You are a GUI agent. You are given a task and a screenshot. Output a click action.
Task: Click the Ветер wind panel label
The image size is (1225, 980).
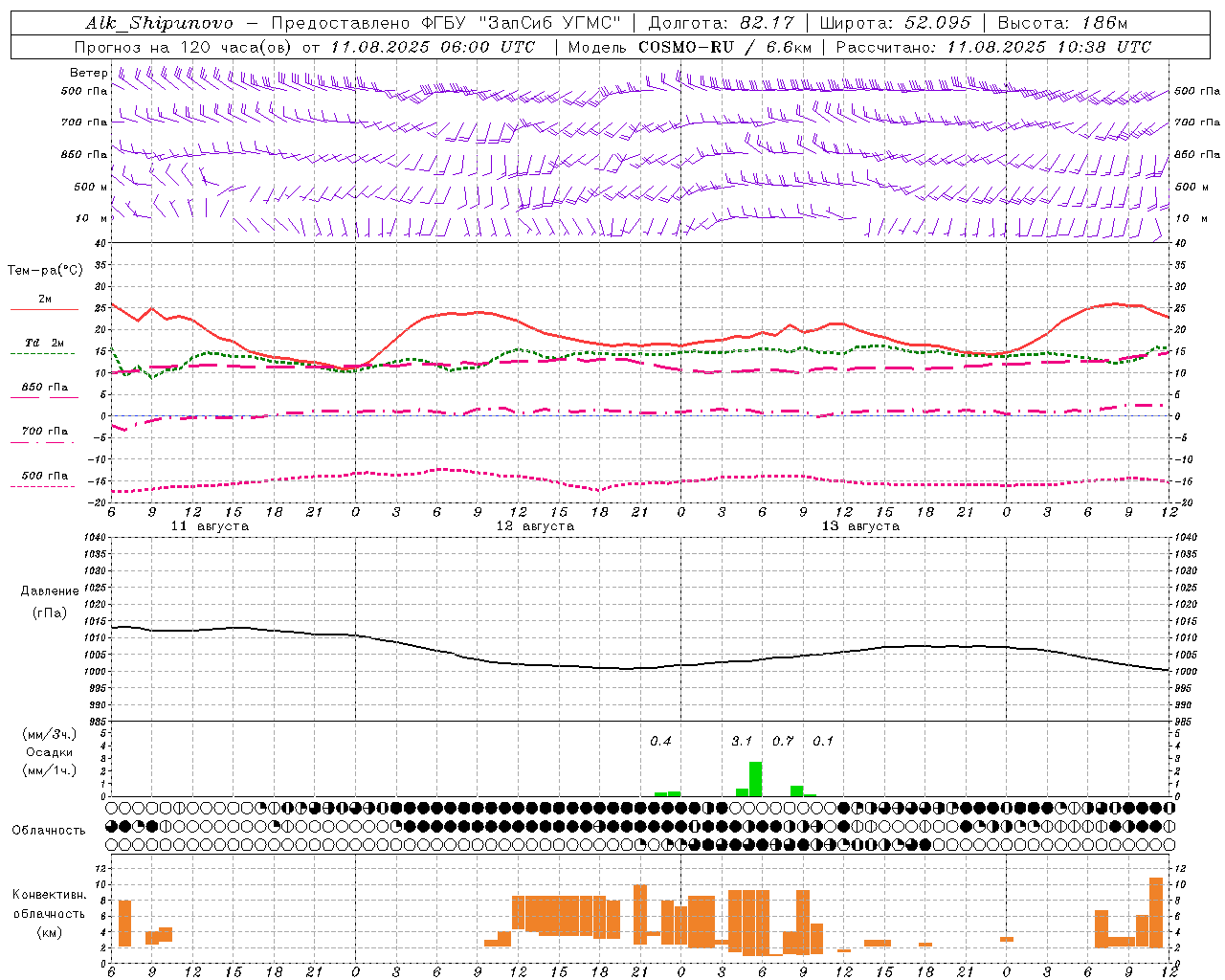pos(89,73)
